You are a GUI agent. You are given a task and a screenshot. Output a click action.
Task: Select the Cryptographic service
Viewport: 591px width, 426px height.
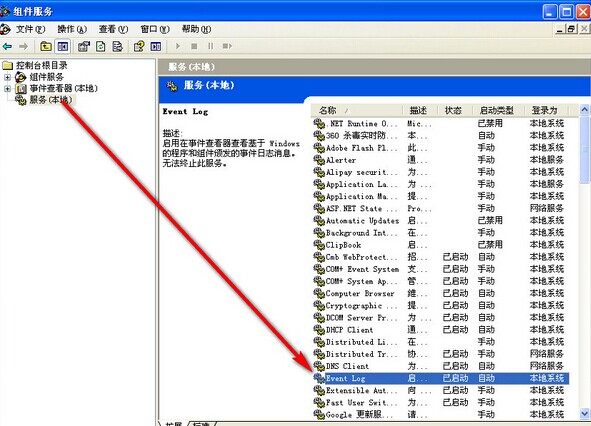tap(440, 306)
